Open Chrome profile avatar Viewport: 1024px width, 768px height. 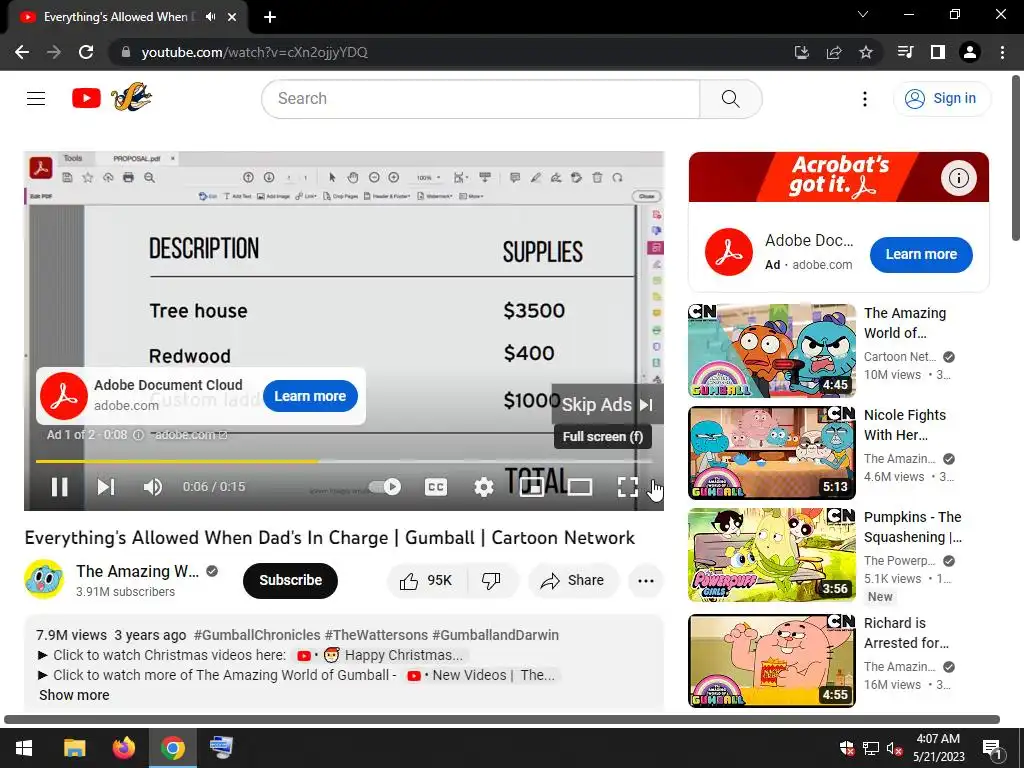click(970, 52)
